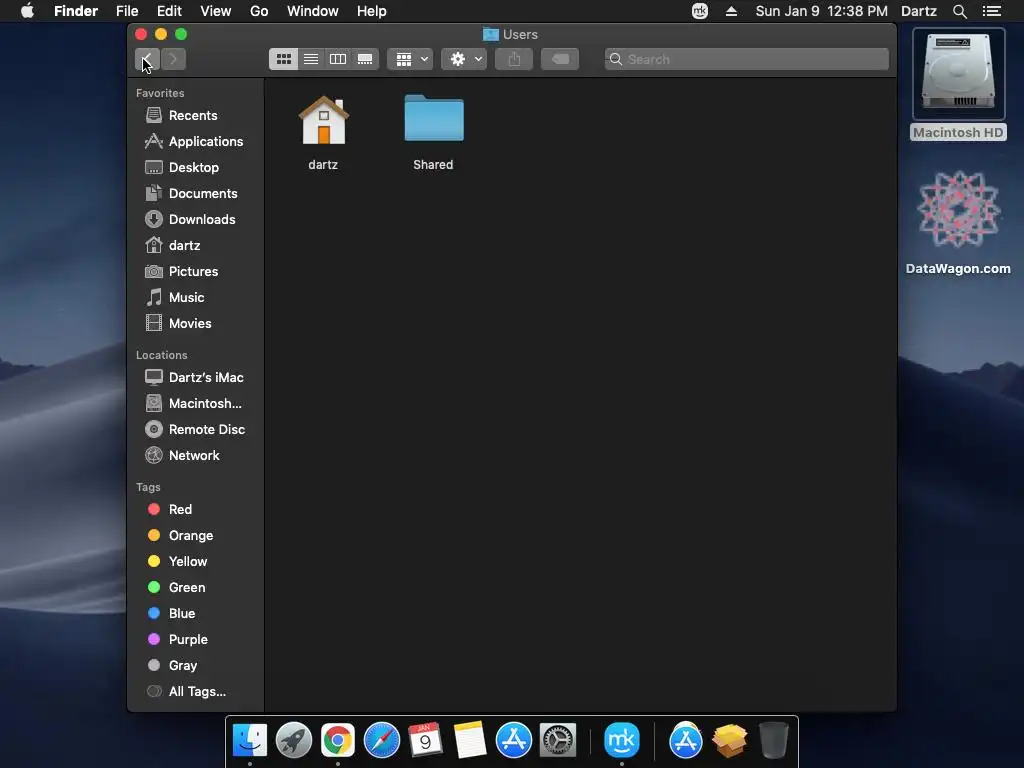Viewport: 1024px width, 768px height.
Task: Open the Window menu
Action: point(313,11)
